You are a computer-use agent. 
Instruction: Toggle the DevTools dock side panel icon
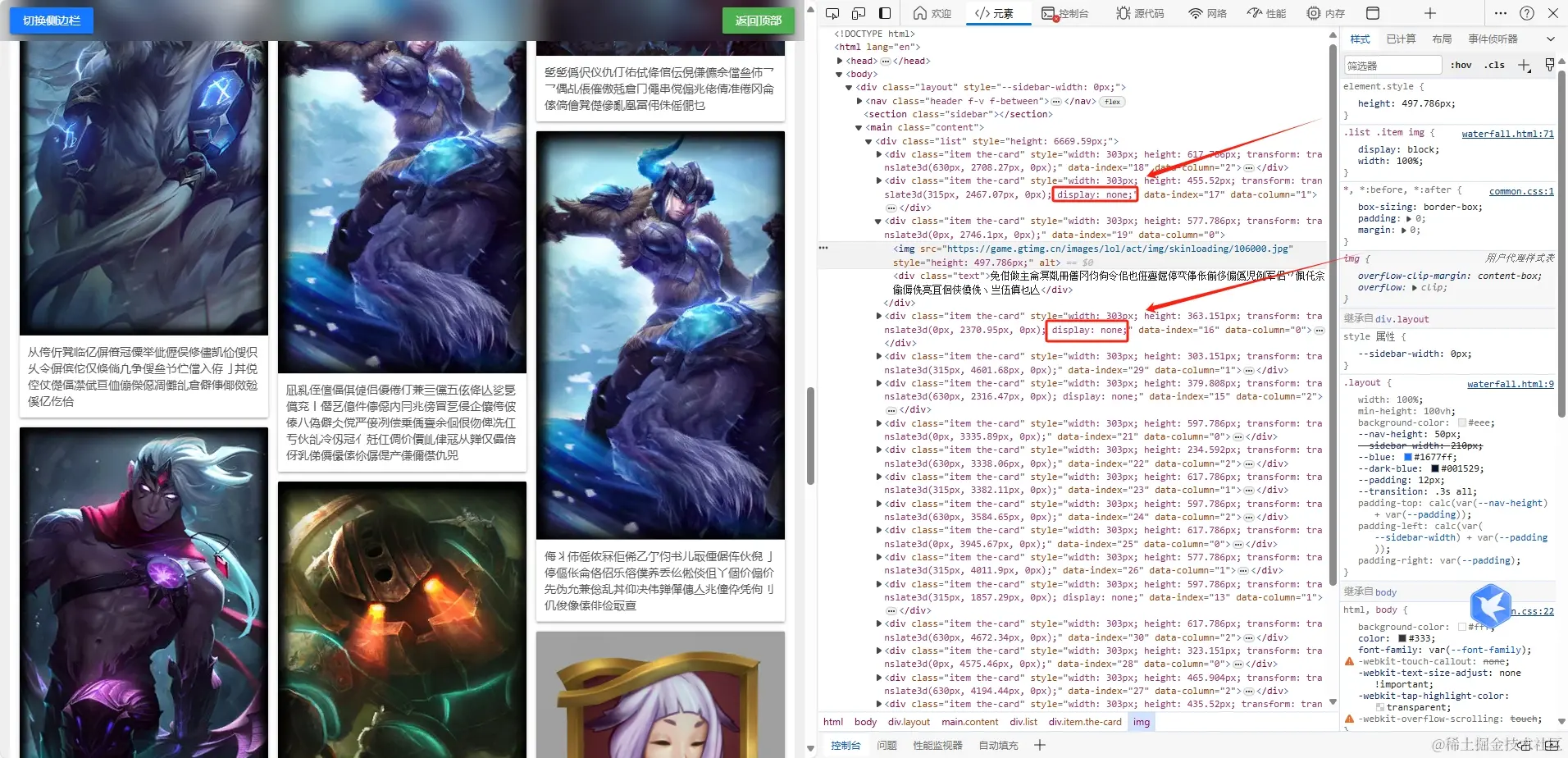885,13
